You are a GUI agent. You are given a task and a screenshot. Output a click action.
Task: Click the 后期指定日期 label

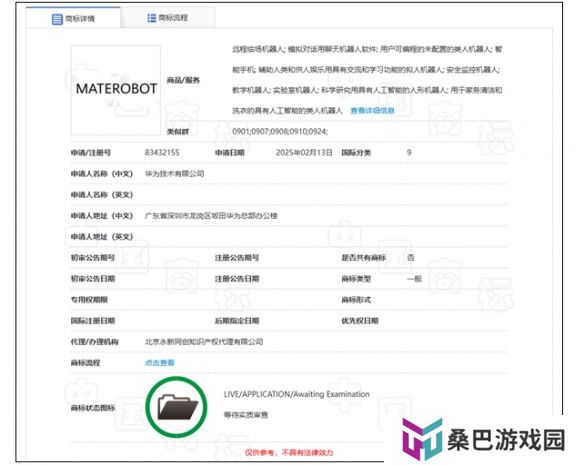click(x=237, y=321)
